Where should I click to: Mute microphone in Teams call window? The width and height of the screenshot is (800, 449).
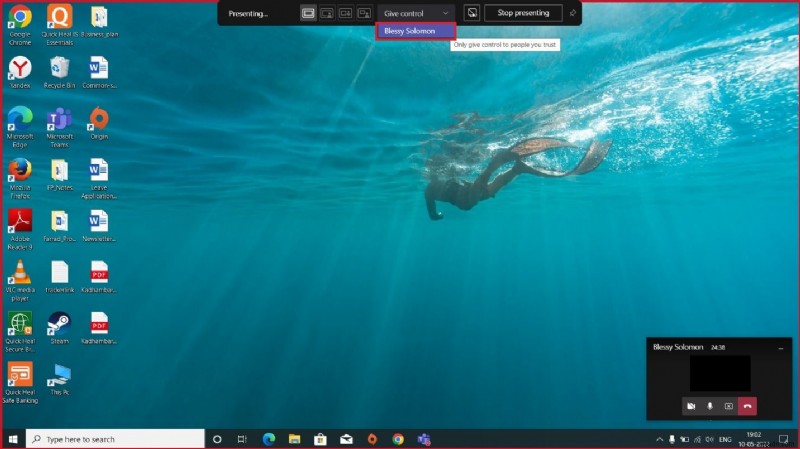coord(710,406)
